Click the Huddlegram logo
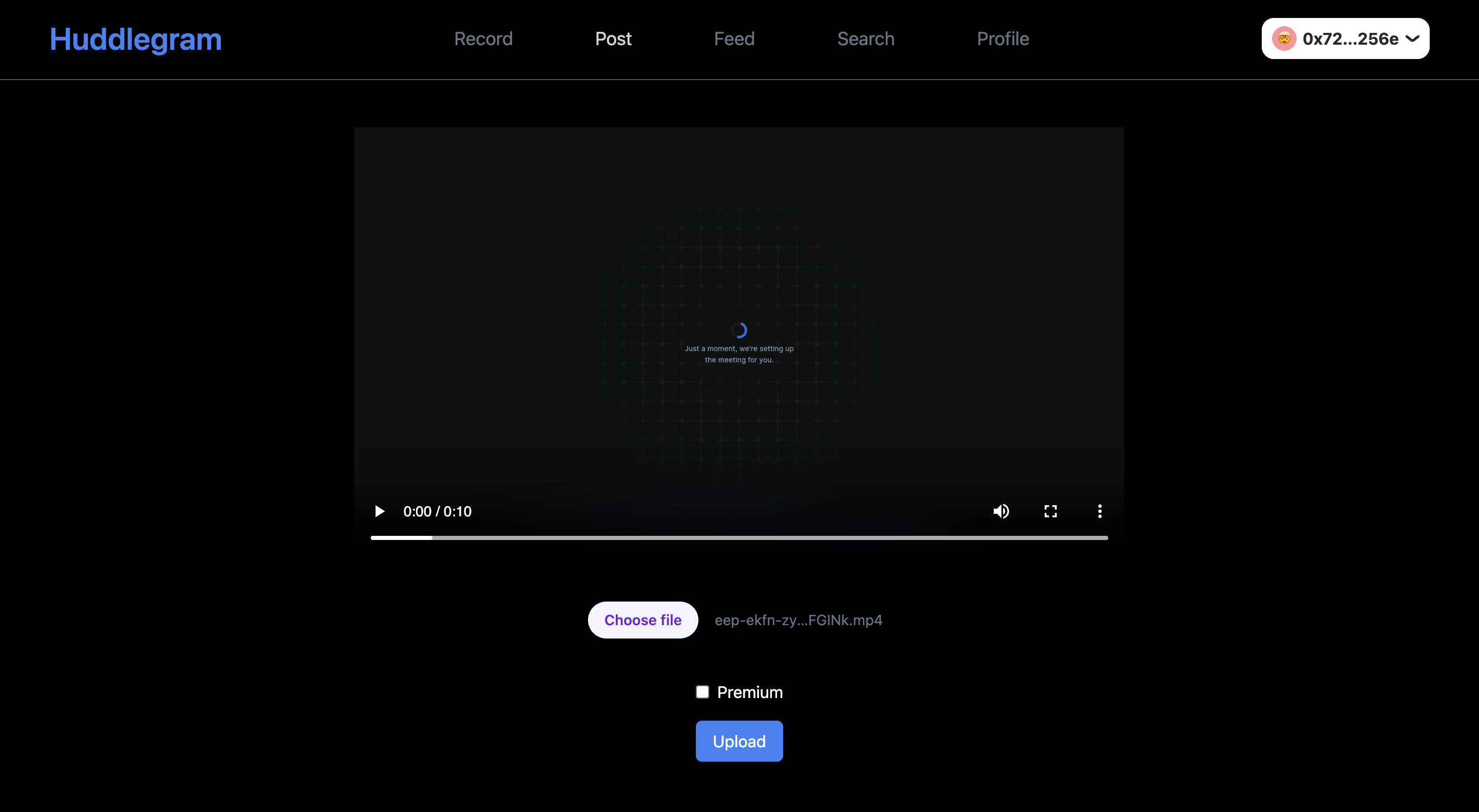 [136, 39]
